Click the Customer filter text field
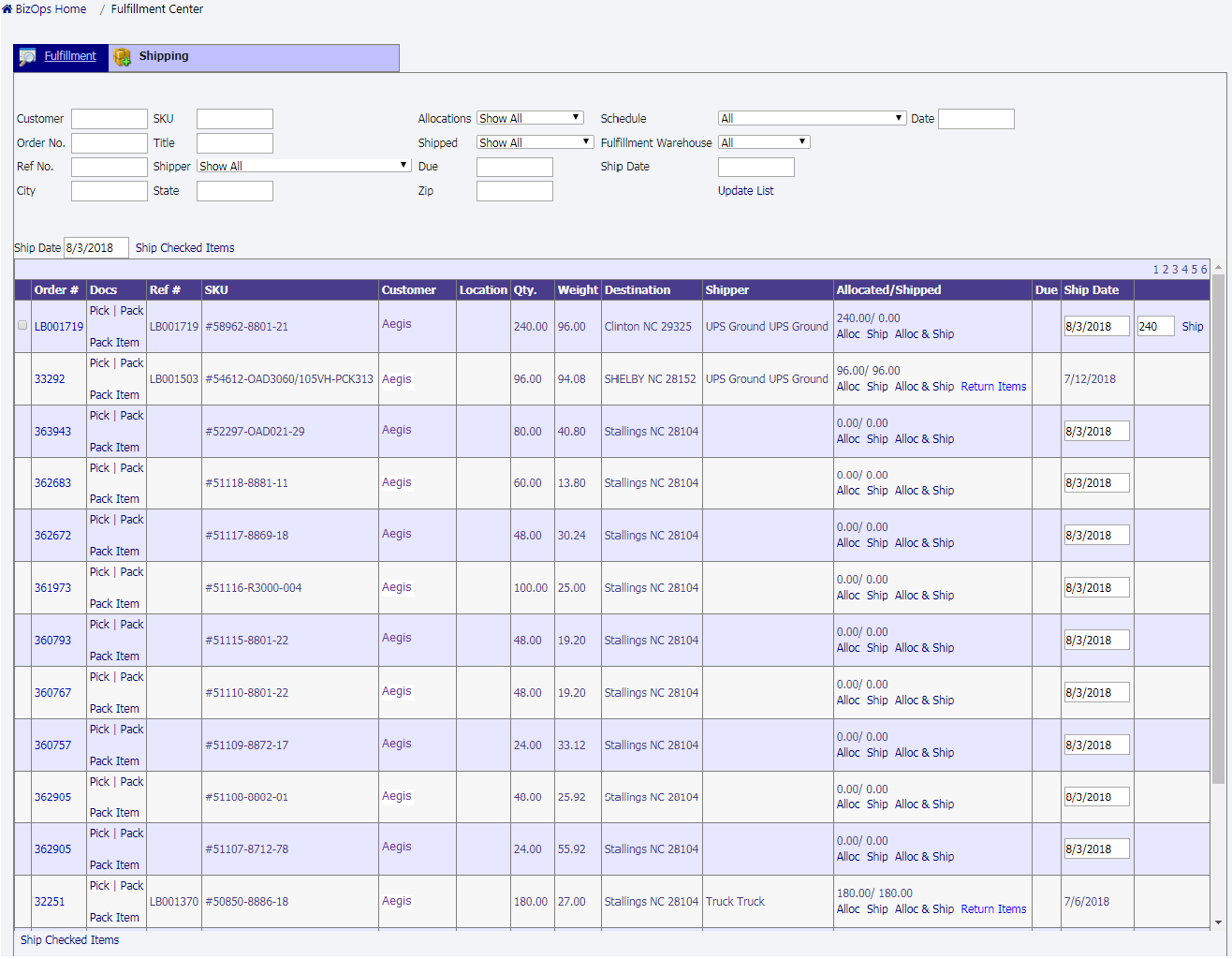This screenshot has width=1232, height=959. click(110, 119)
